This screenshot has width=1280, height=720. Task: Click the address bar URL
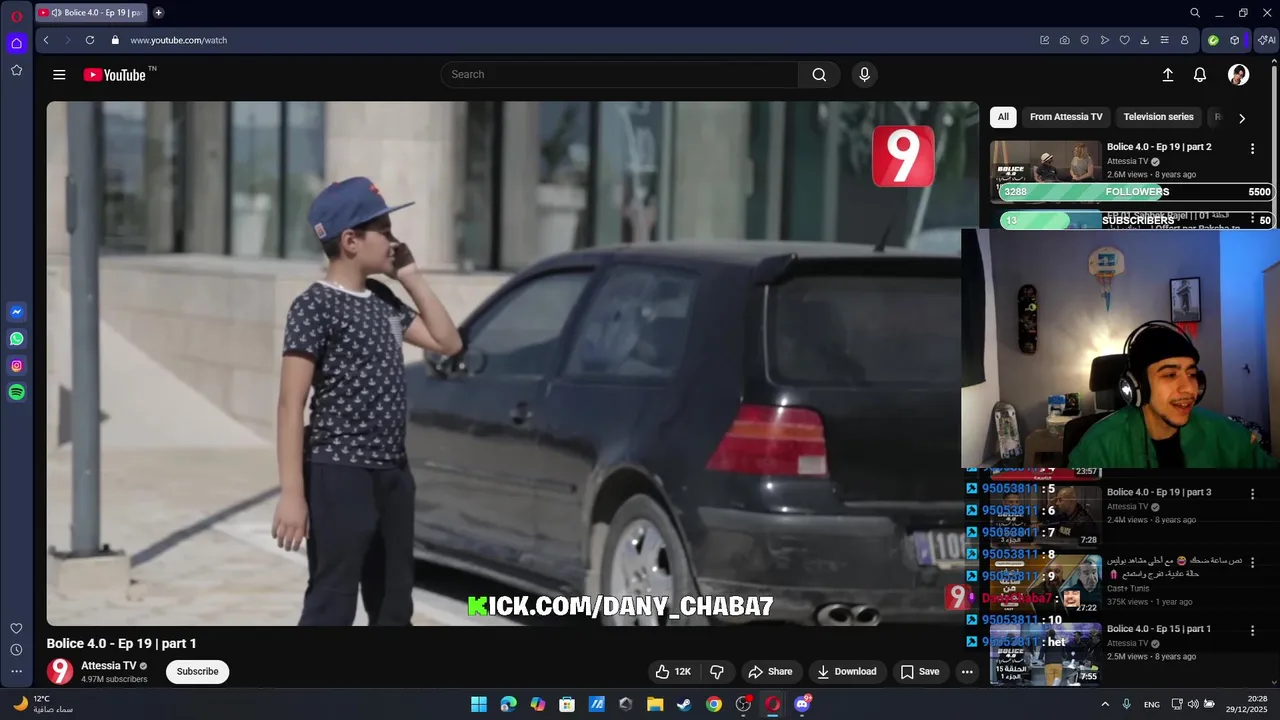pyautogui.click(x=179, y=41)
